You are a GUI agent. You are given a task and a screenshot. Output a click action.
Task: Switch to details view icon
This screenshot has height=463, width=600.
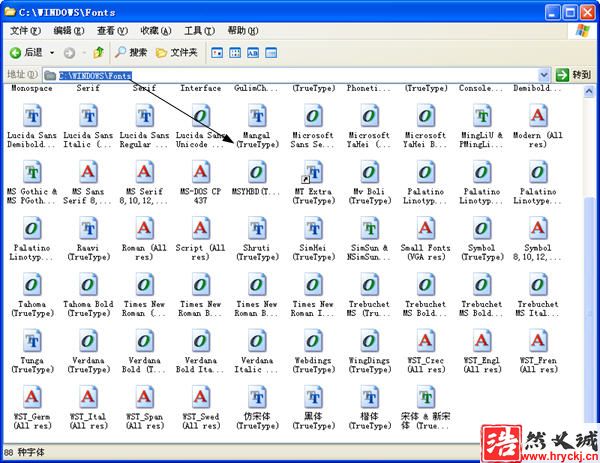point(271,53)
